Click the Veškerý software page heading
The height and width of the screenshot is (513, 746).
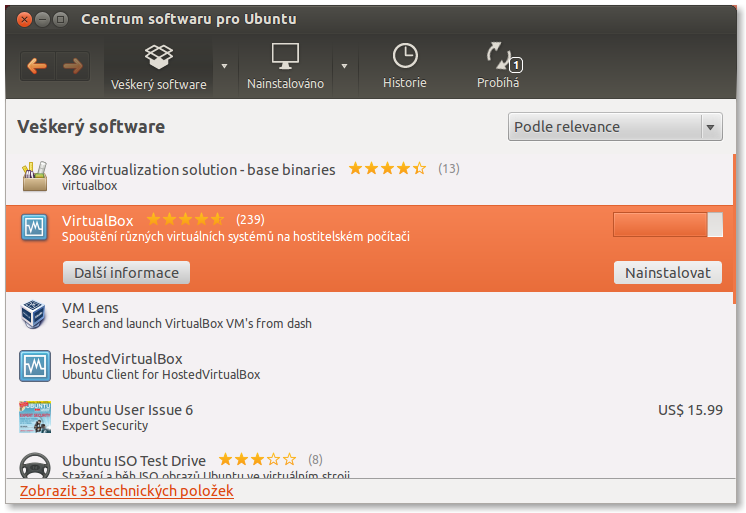pyautogui.click(x=91, y=127)
